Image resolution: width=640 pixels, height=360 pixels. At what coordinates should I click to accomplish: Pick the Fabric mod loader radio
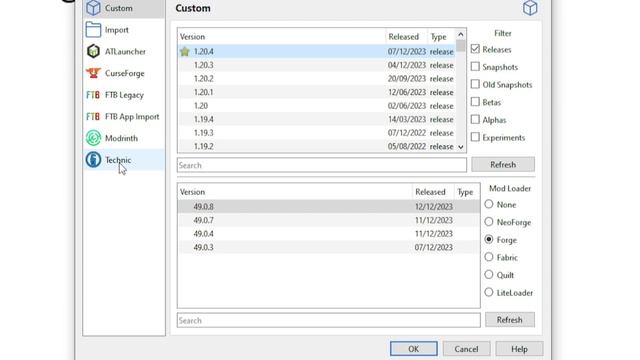coord(489,257)
